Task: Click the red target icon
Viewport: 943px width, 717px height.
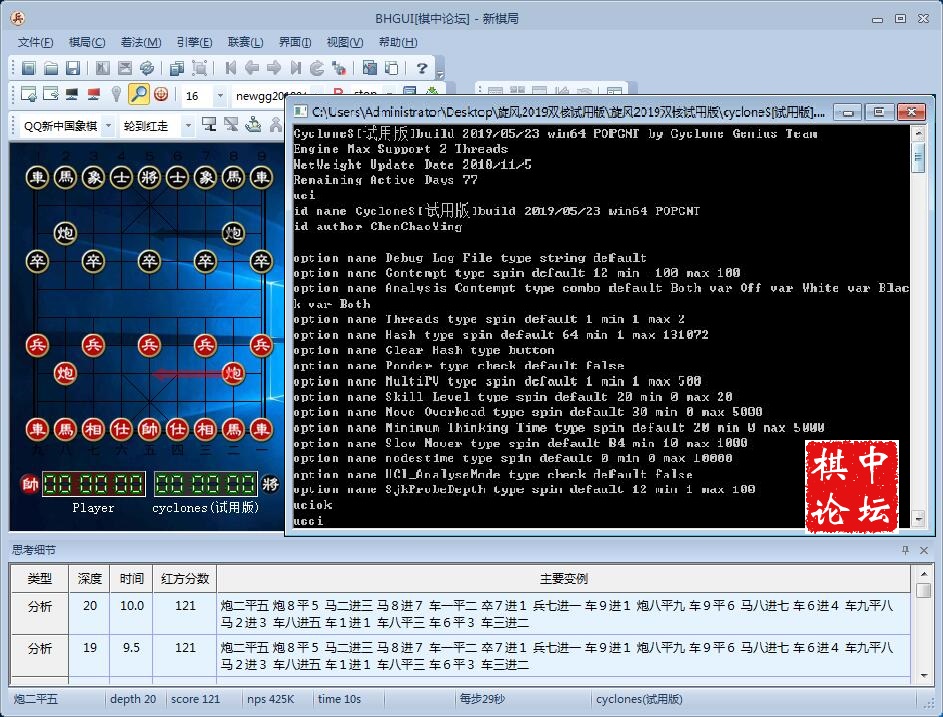Action: 161,94
